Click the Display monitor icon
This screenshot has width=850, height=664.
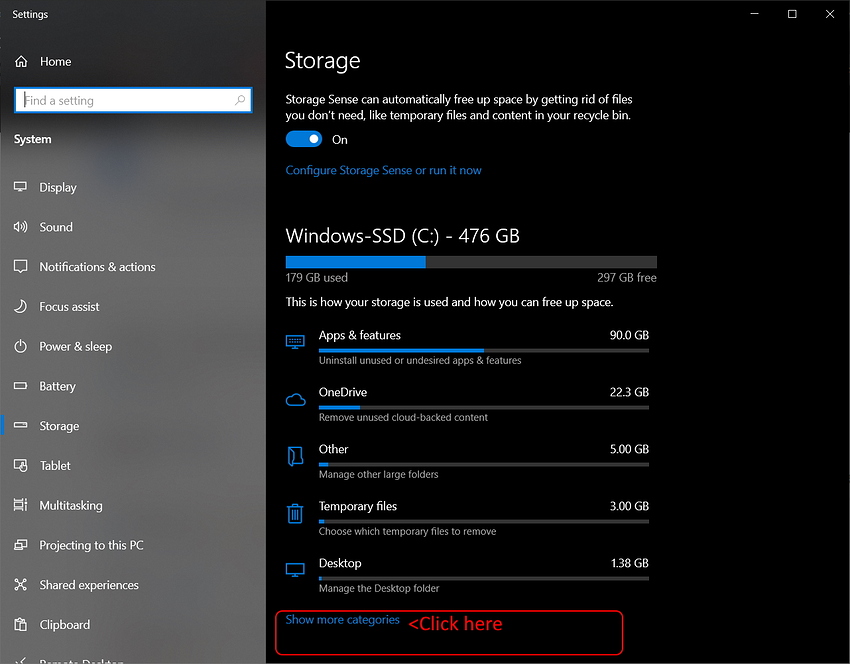coord(21,187)
